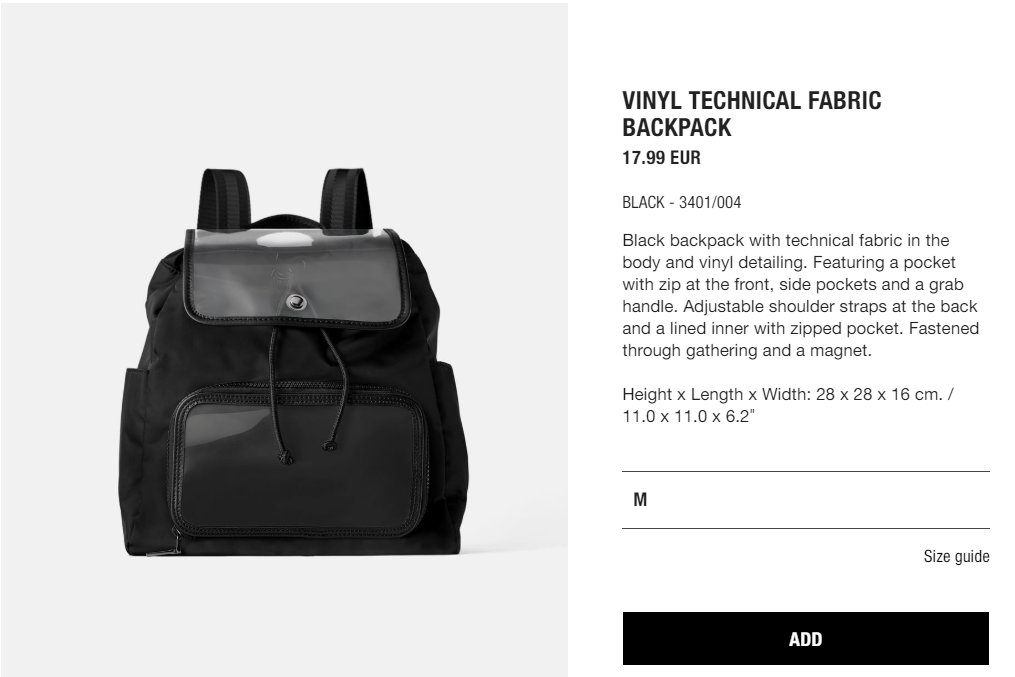Click the 17.99 EUR price
Image resolution: width=1015 pixels, height=677 pixels.
(661, 157)
